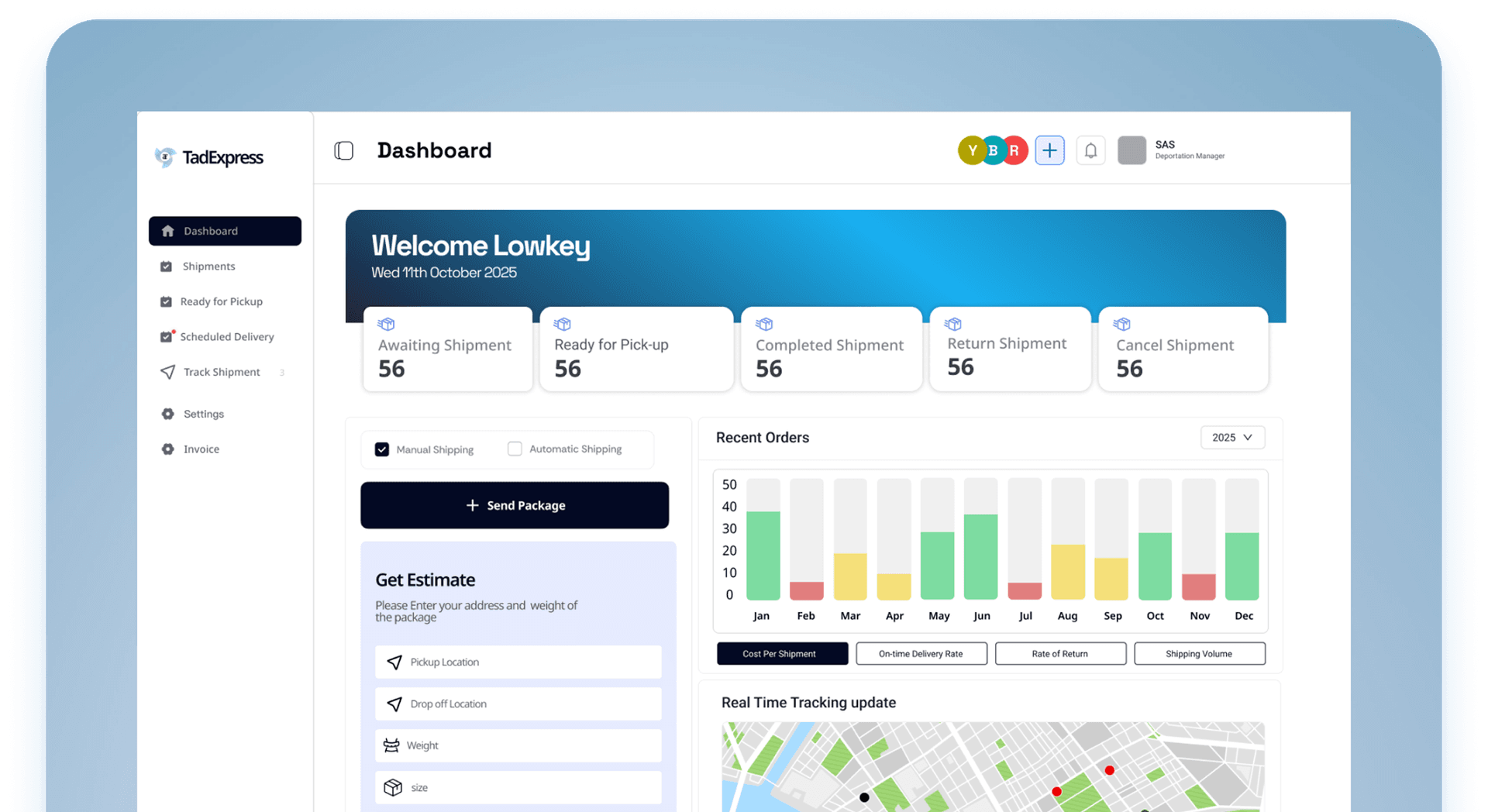The image size is (1488, 812).
Task: Click the Shipments sidebar icon
Action: click(166, 267)
